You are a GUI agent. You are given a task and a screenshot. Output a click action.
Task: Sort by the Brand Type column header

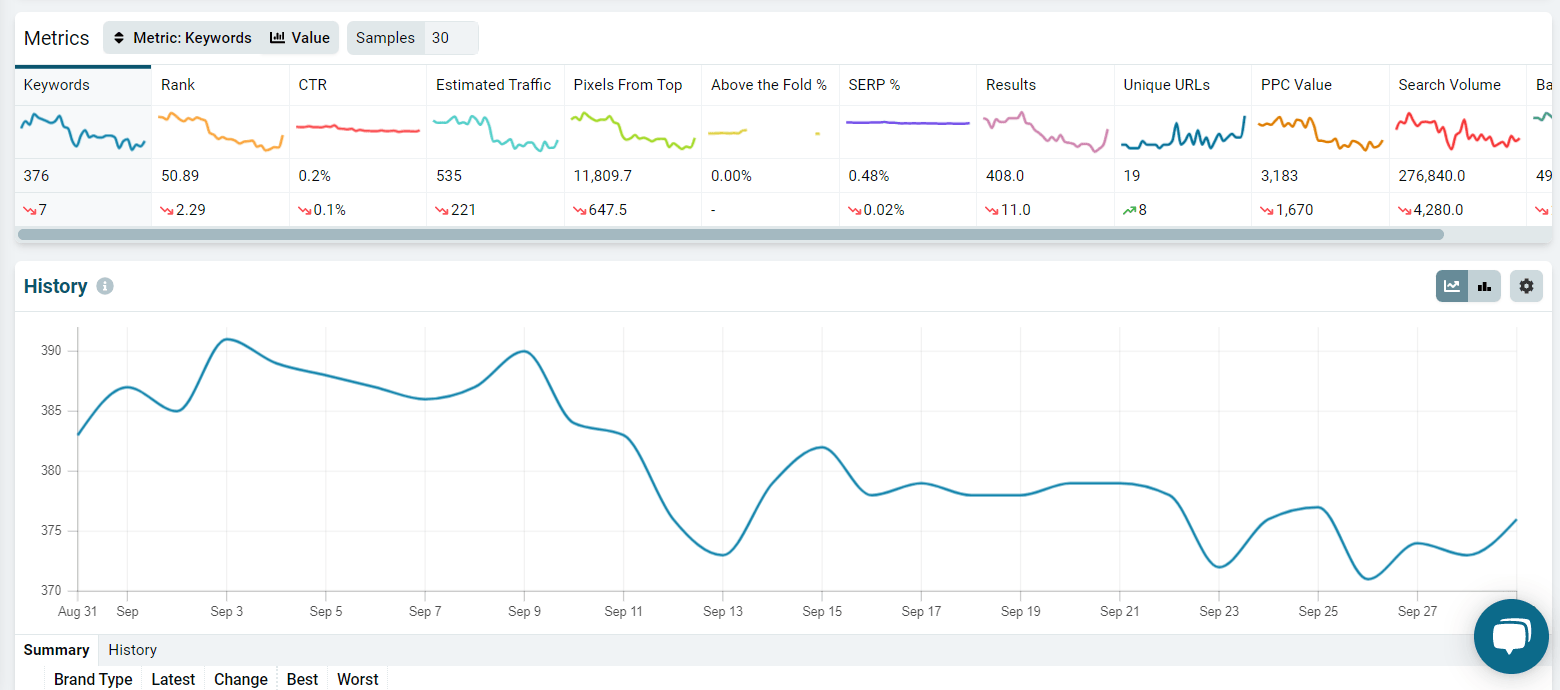93,679
